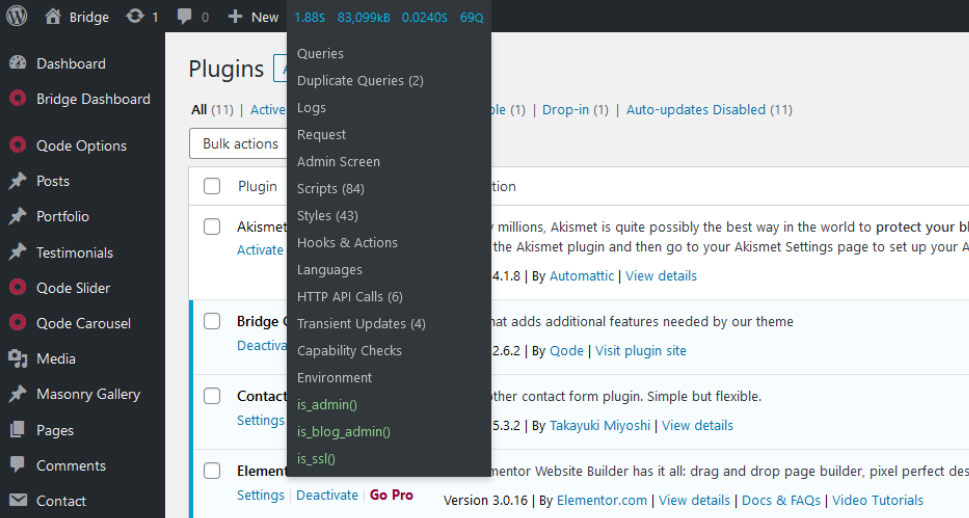View details for Elementor plugin
The width and height of the screenshot is (969, 518).
point(694,500)
